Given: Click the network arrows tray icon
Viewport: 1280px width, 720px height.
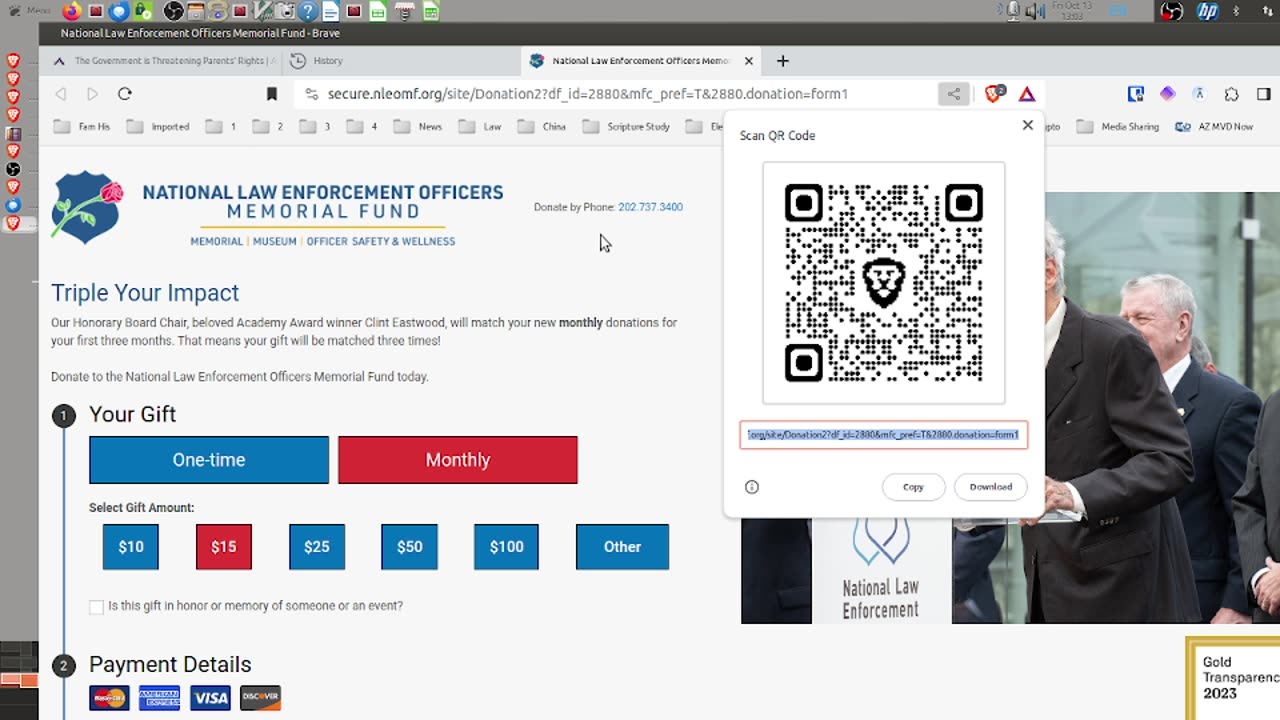Looking at the screenshot, I should point(1268,11).
